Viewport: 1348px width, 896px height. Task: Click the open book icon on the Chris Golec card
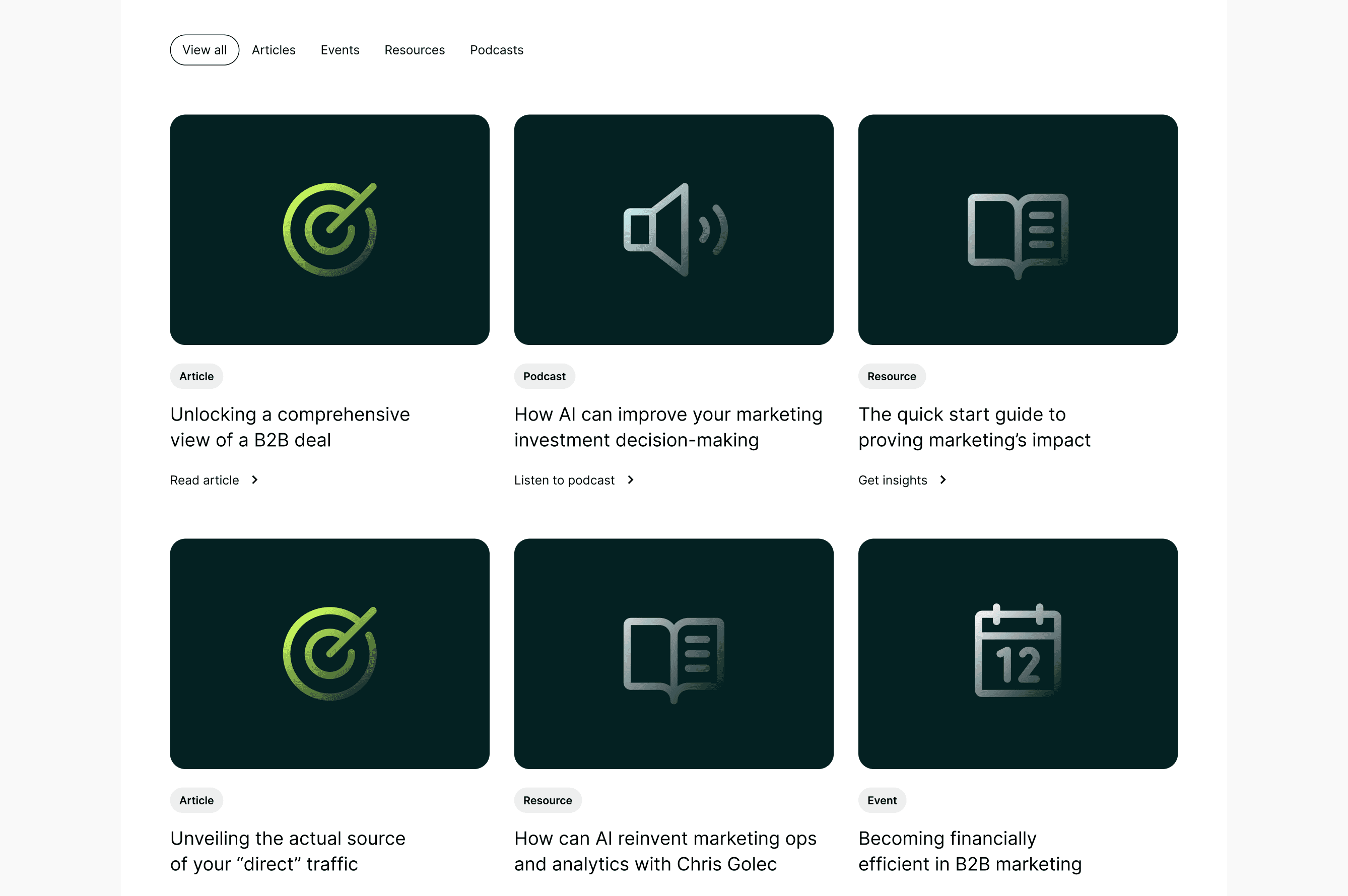click(x=673, y=659)
